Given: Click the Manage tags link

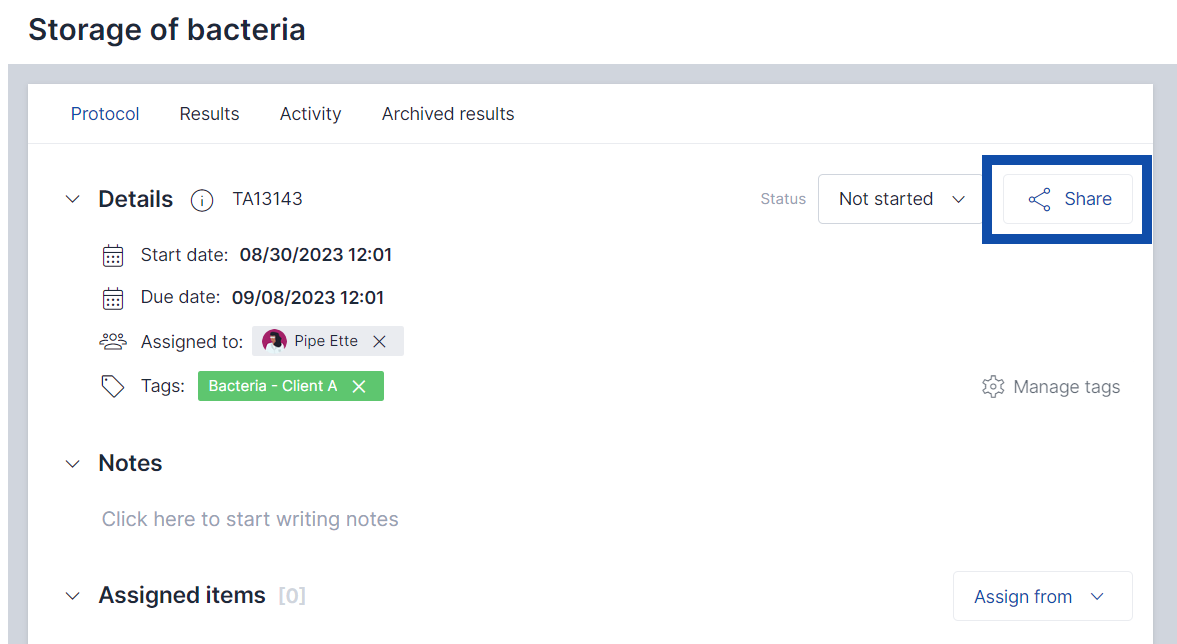Looking at the screenshot, I should point(1066,387).
